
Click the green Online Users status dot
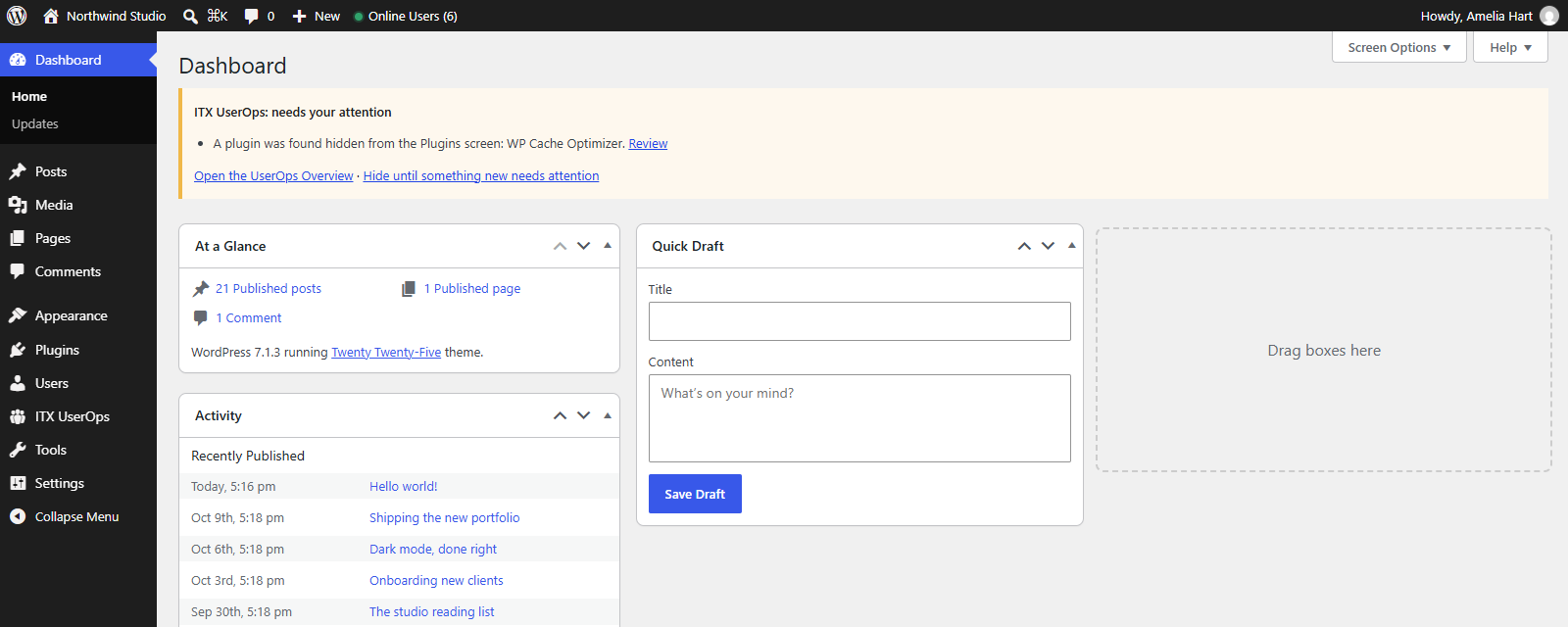coord(359,17)
